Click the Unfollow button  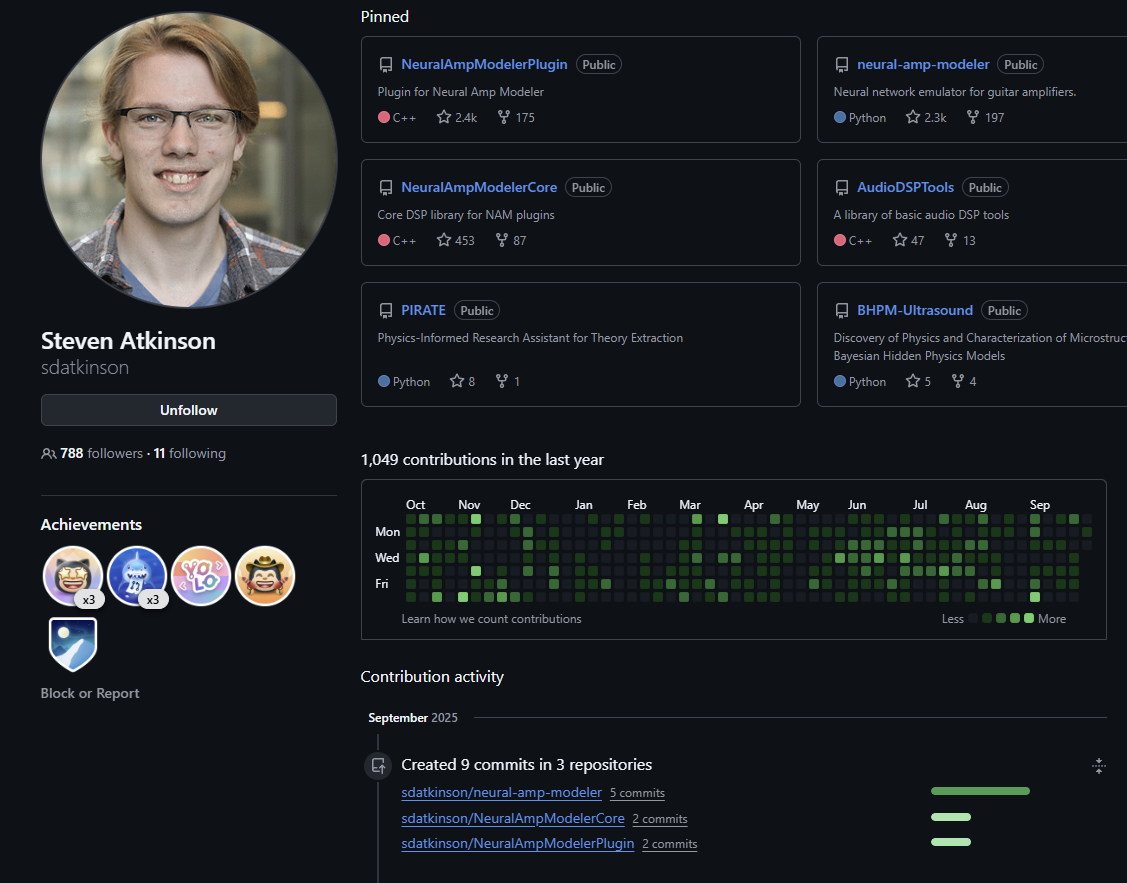pos(188,410)
